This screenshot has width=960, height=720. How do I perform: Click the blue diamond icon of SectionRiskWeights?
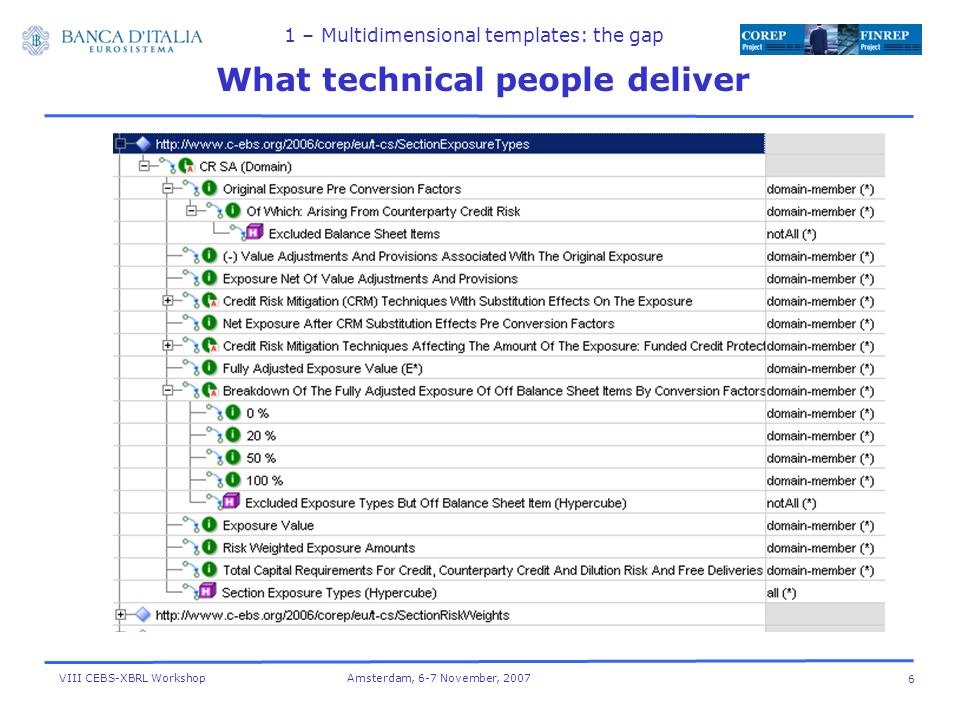click(143, 615)
